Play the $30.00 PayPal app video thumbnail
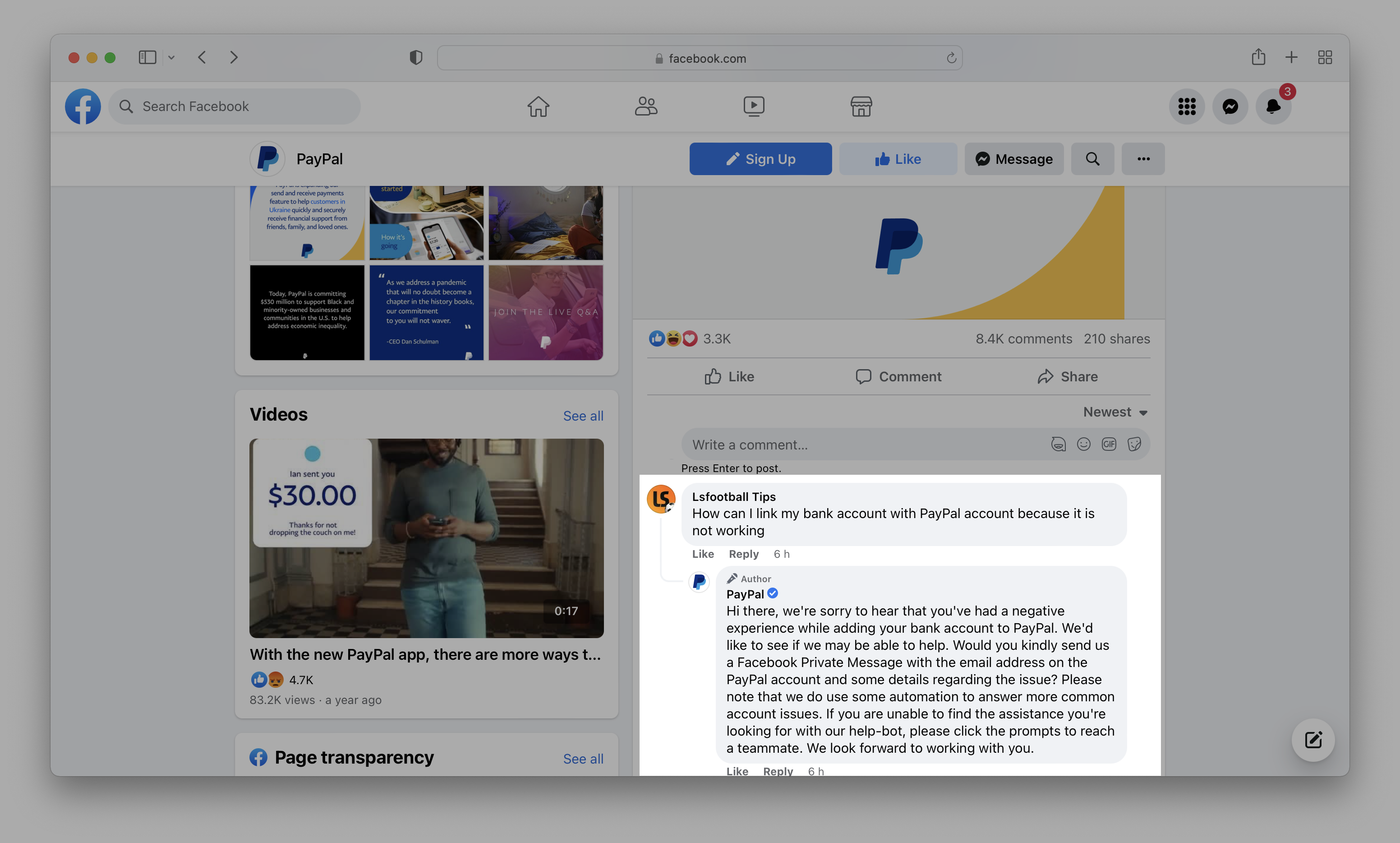Viewport: 1400px width, 843px height. pos(426,538)
